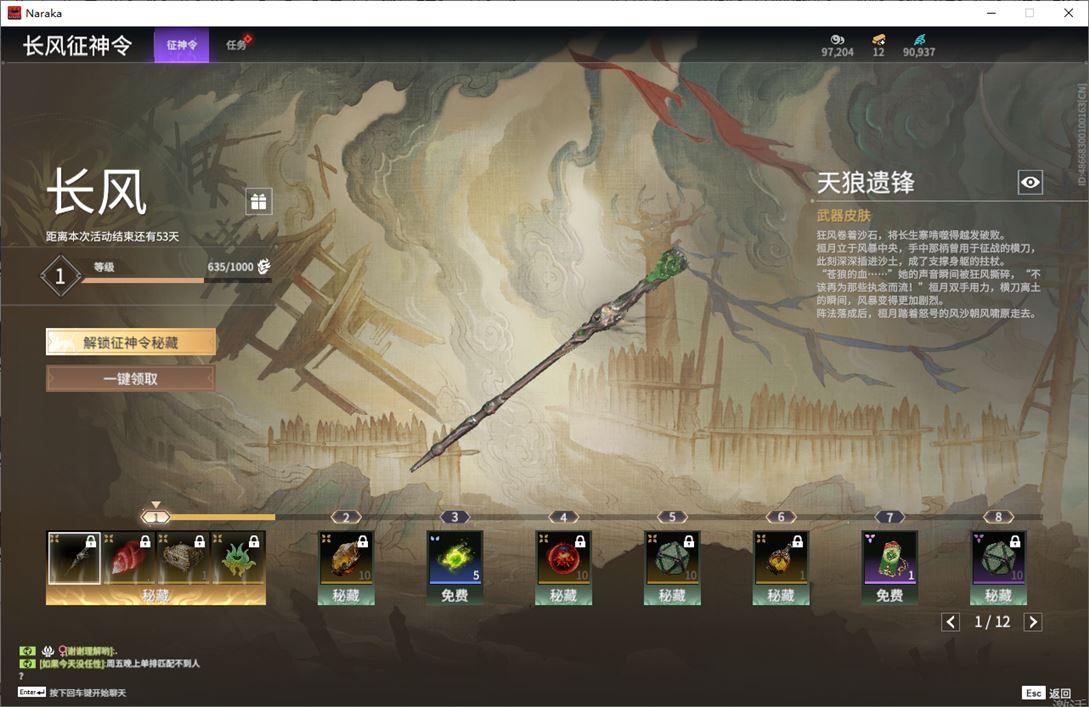Click the 免费 label under level 3 reward

pyautogui.click(x=455, y=595)
